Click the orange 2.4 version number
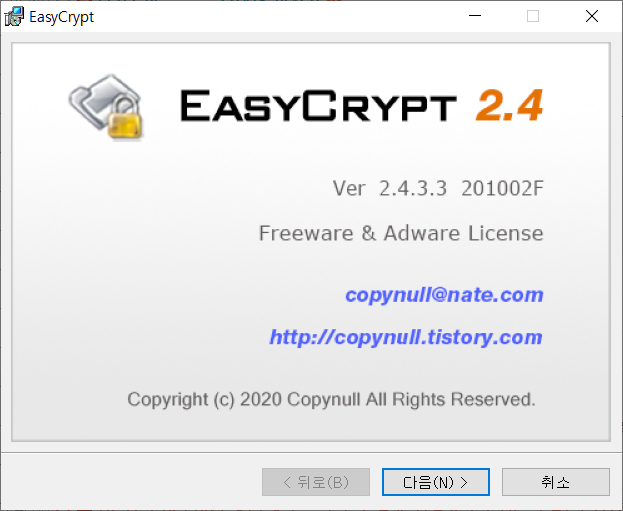 510,105
